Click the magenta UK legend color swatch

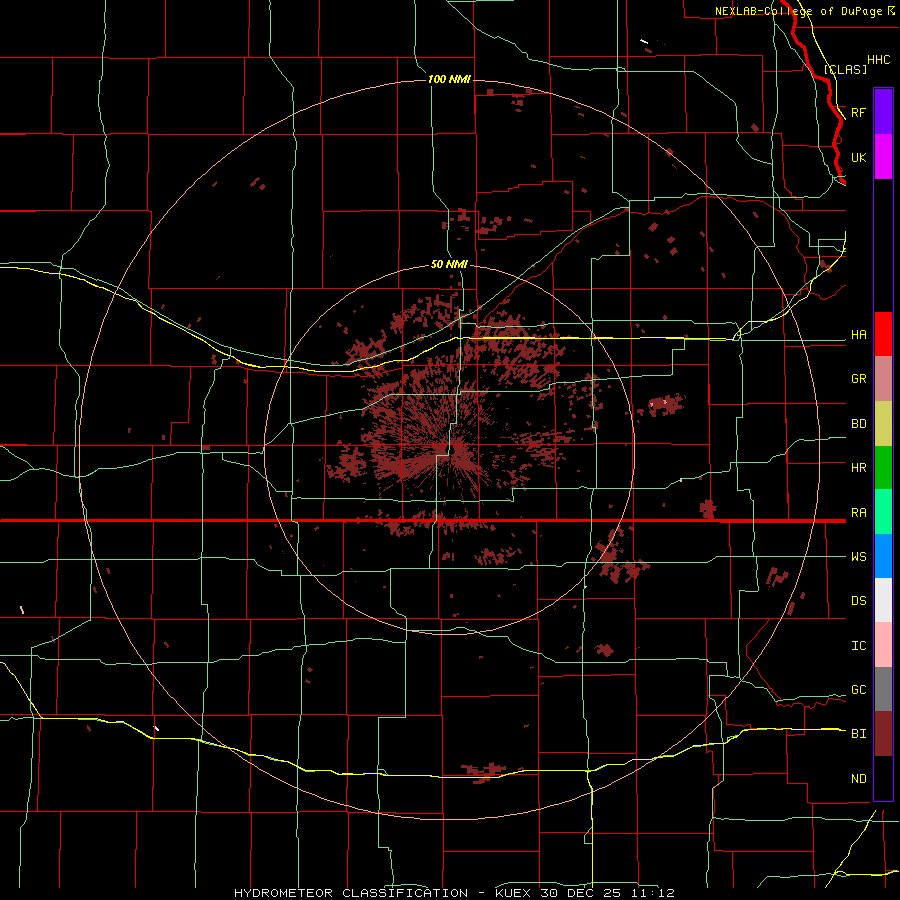(x=883, y=157)
